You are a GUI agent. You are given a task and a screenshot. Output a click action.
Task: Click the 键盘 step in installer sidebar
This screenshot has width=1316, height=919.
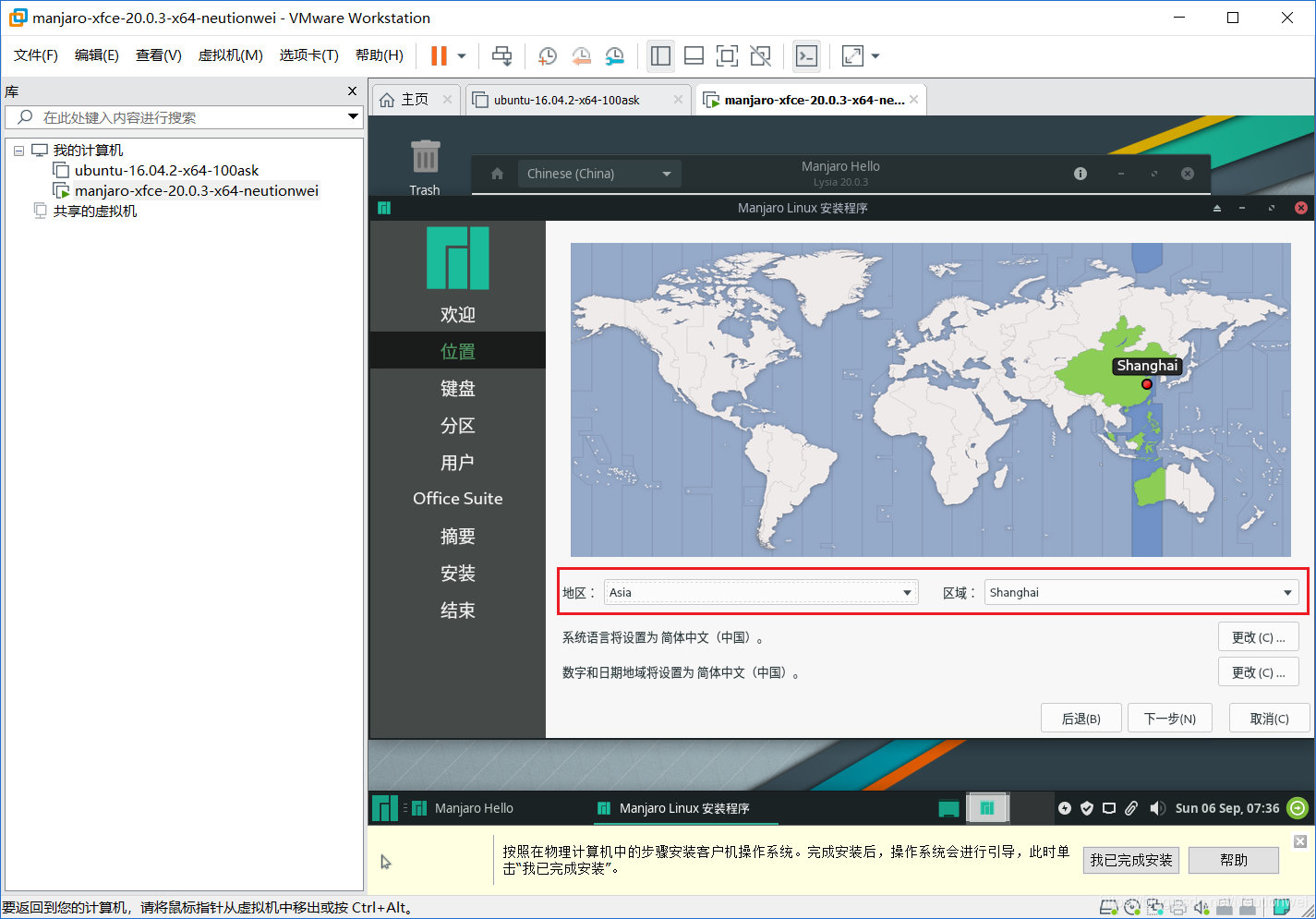click(x=458, y=388)
